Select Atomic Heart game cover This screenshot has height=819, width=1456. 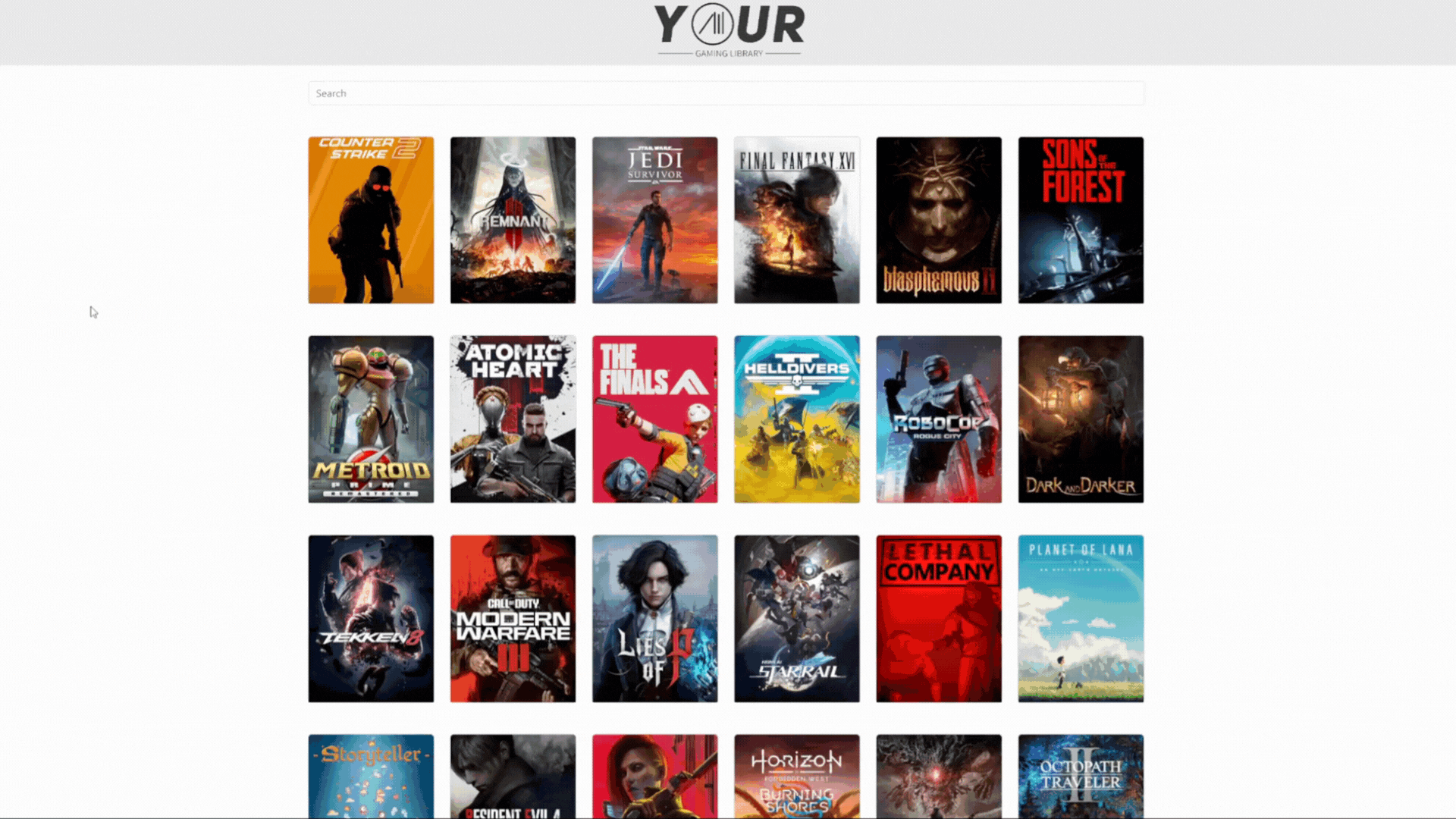click(512, 419)
